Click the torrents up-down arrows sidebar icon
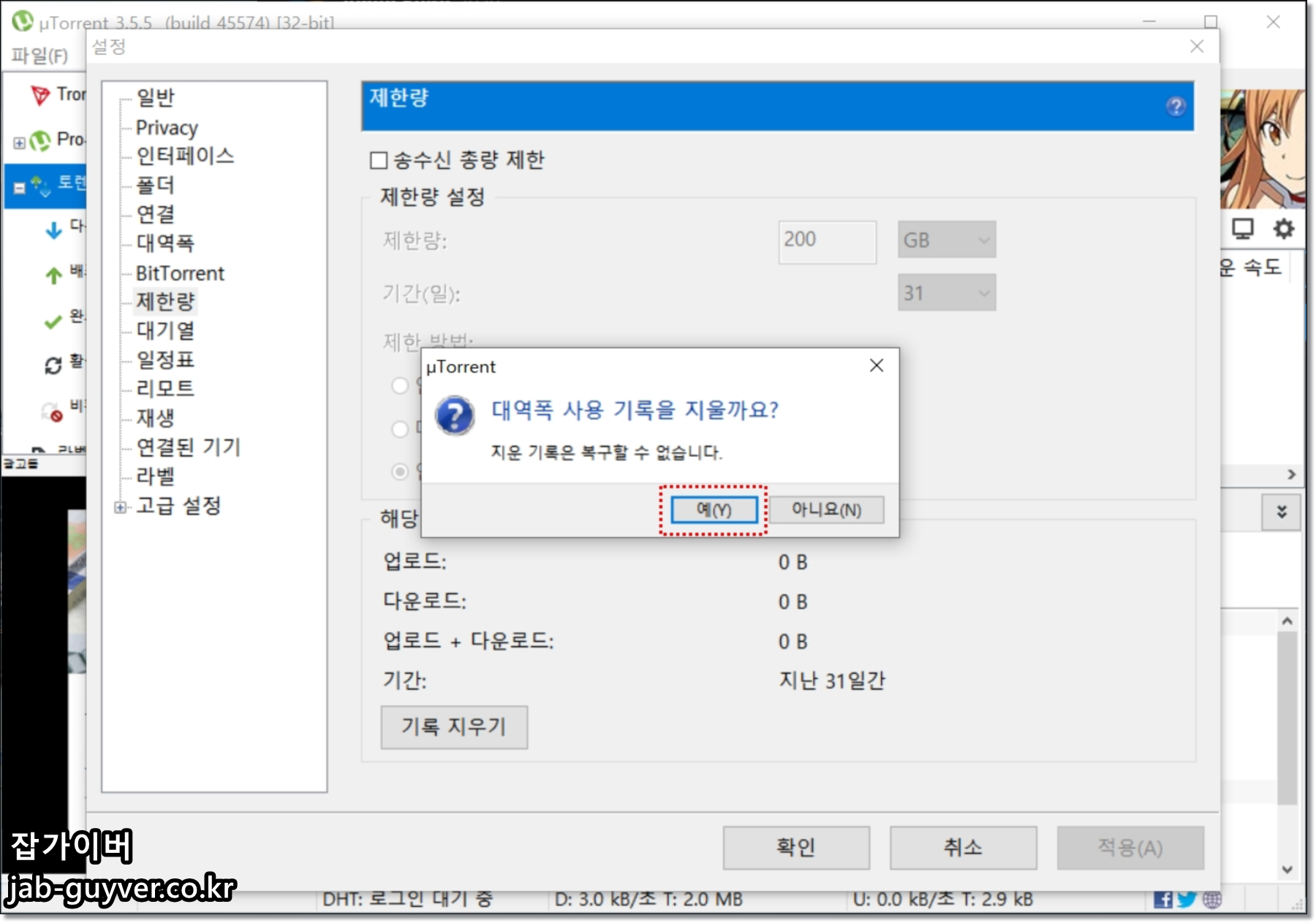 pos(40,186)
